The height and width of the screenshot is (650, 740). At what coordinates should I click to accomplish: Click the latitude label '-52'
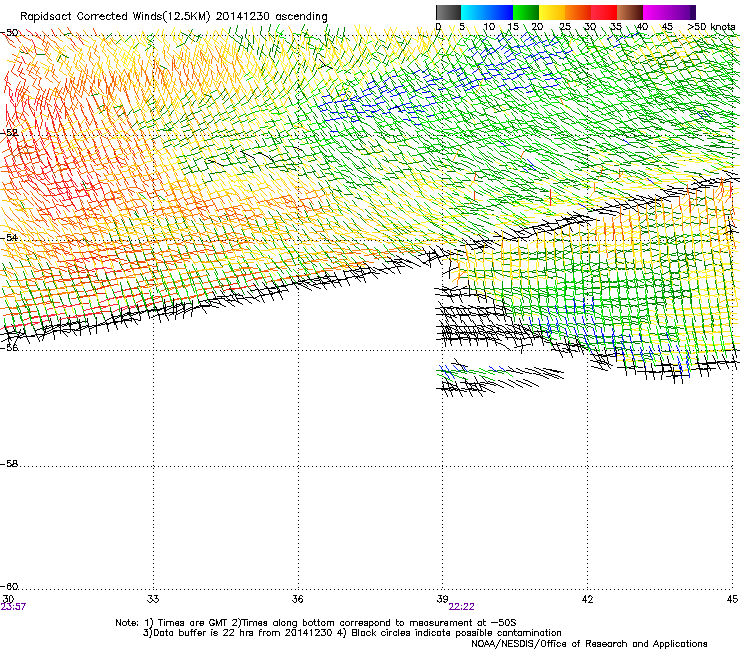9,133
